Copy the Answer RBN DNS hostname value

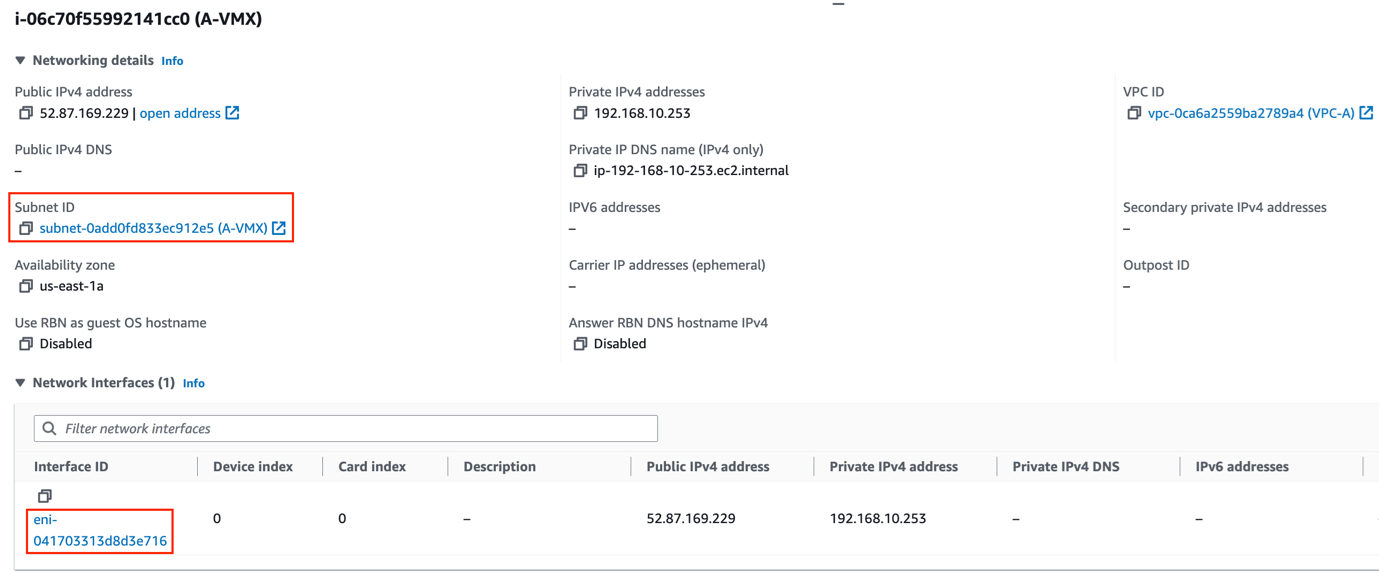[x=580, y=344]
